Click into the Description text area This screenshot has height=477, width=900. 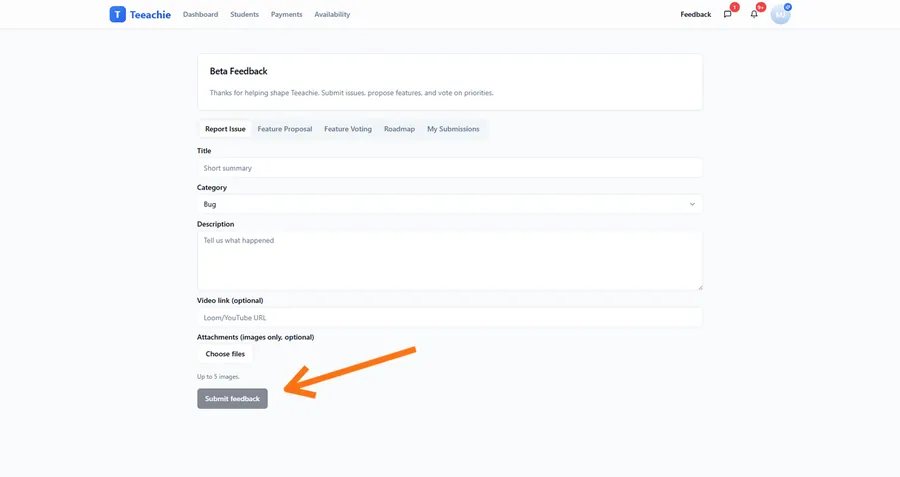tap(449, 260)
